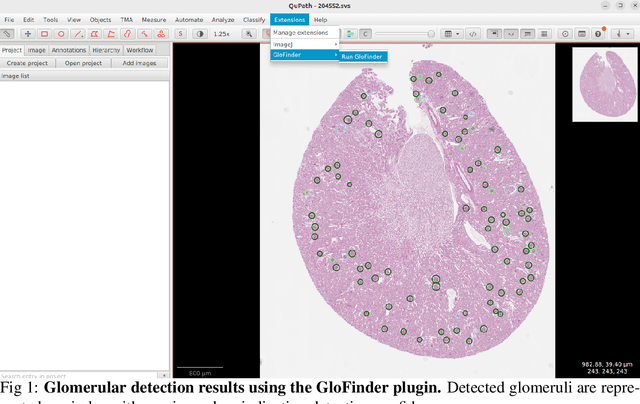Toggle the analysis pane visibility button
The height and width of the screenshot is (404, 640).
pyautogui.click(x=8, y=34)
